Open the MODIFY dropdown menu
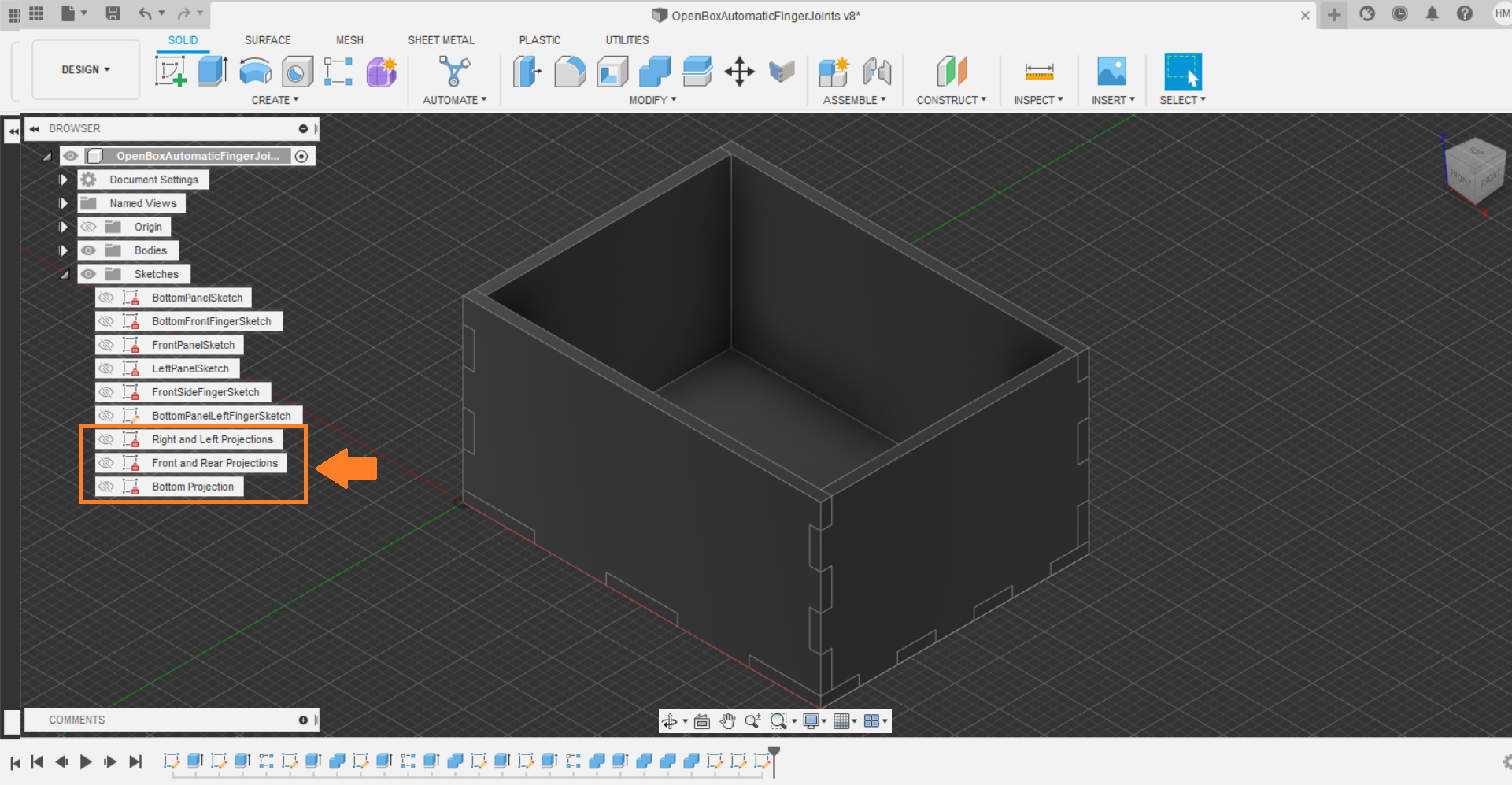Screen dimensions: 1512x785 tap(652, 100)
